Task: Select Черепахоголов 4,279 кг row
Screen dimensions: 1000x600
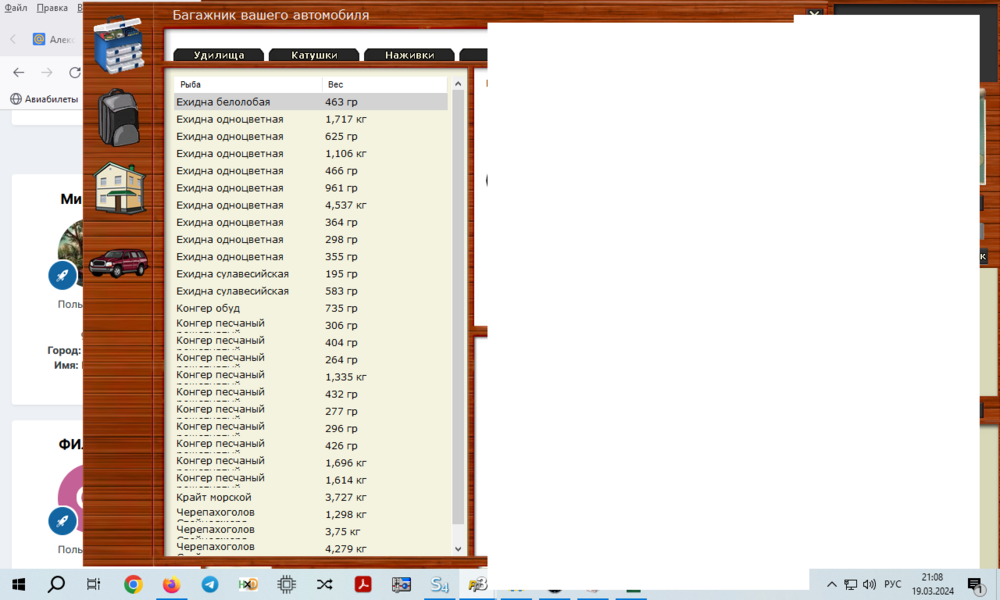Action: point(311,548)
